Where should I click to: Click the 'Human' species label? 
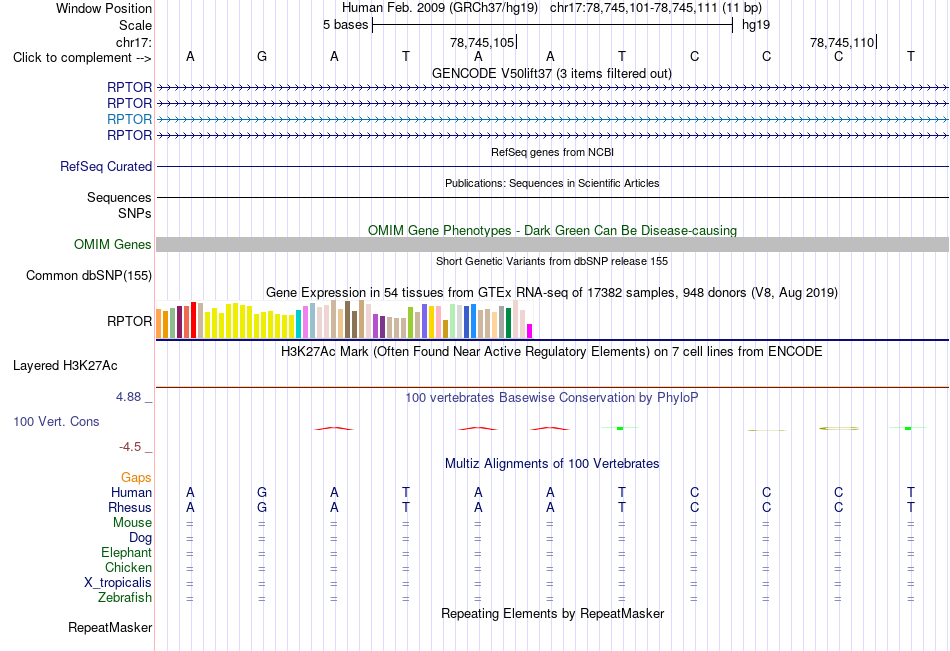point(131,492)
